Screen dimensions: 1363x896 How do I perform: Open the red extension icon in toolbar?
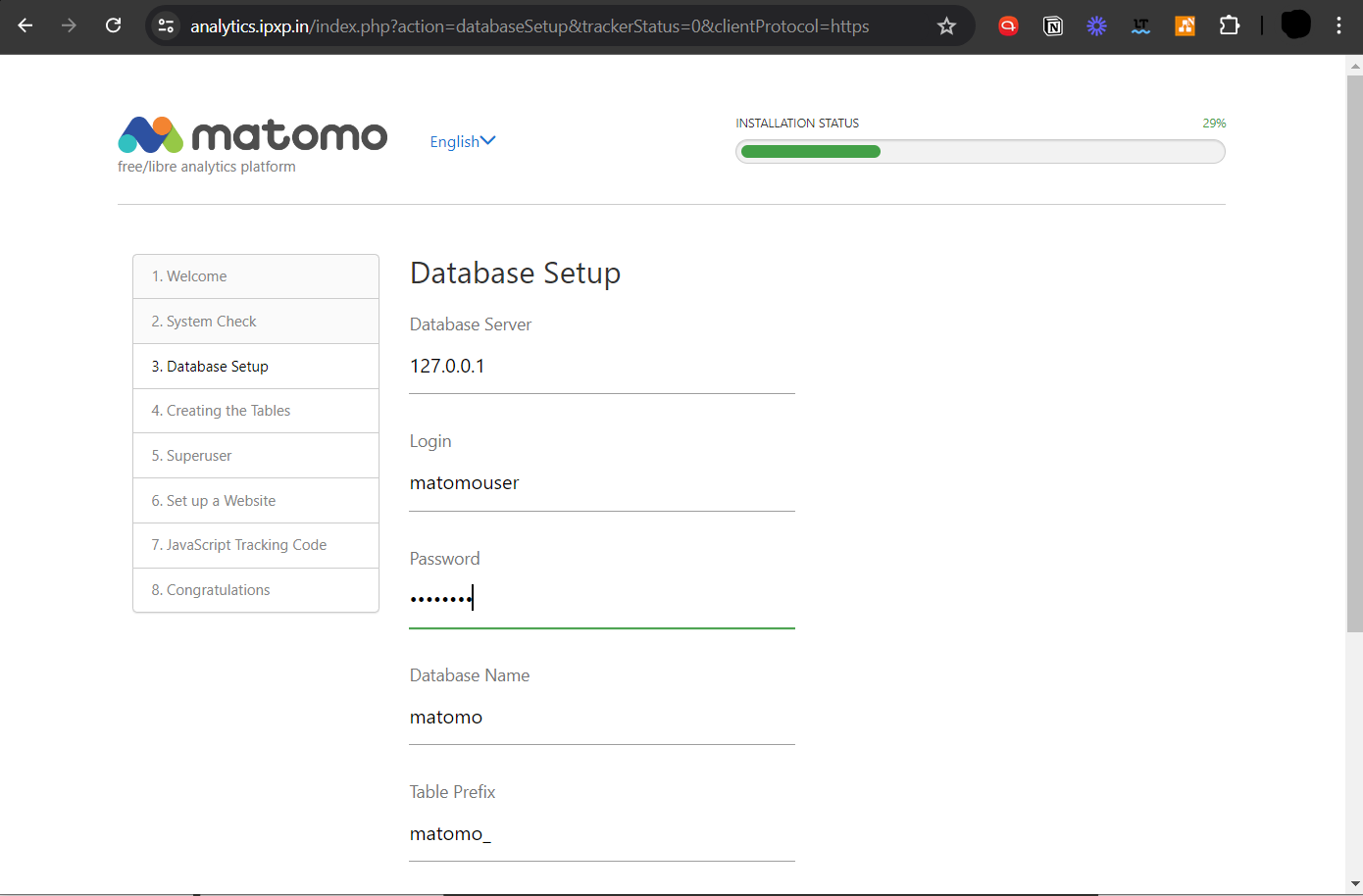1008,26
